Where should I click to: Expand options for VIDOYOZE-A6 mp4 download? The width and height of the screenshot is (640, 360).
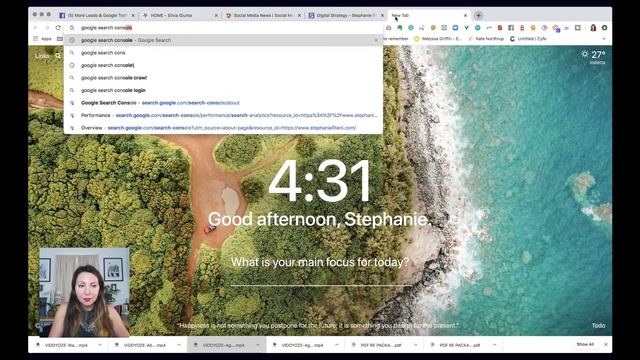[x=179, y=345]
